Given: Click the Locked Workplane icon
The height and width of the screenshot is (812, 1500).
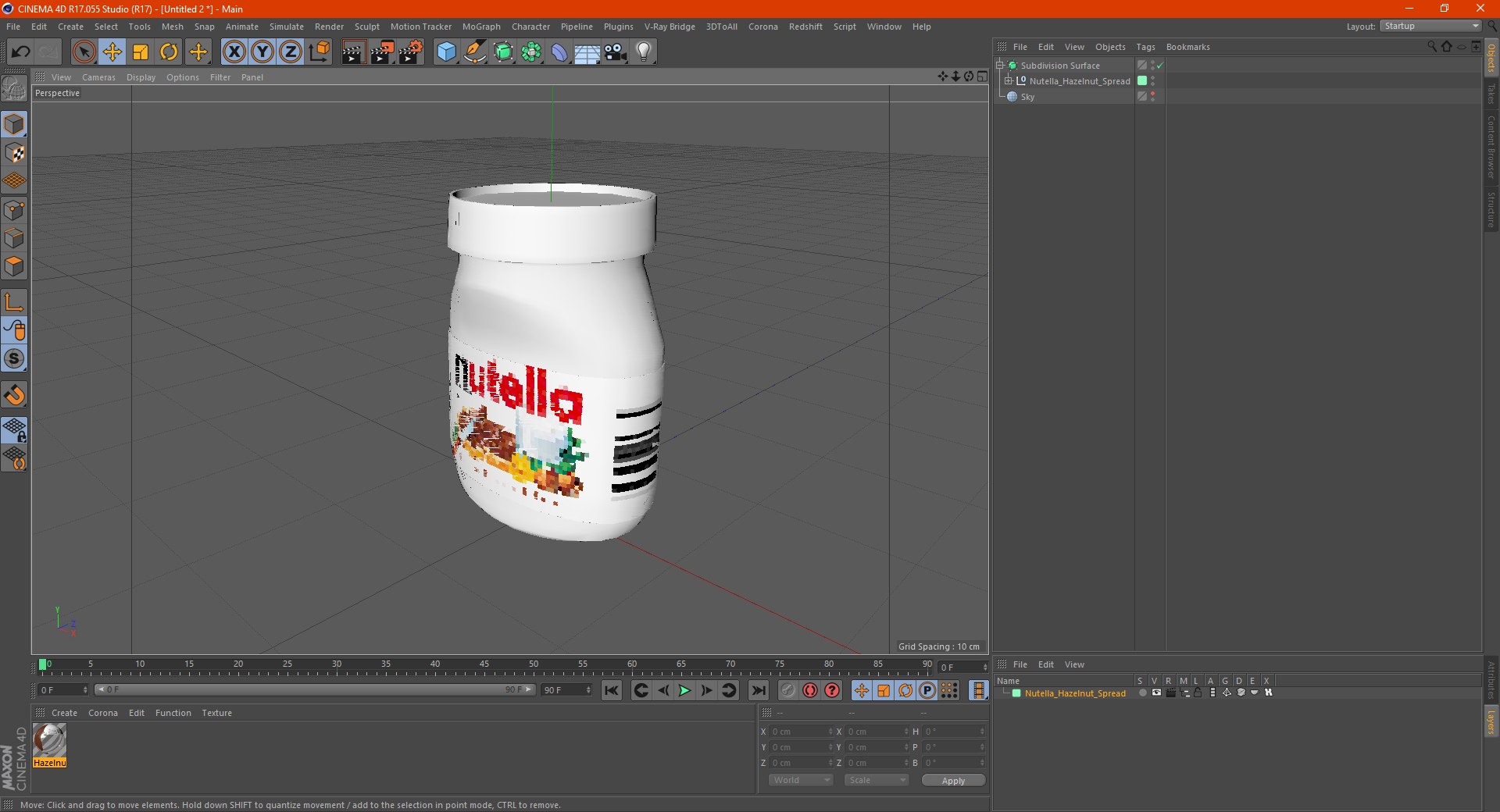Looking at the screenshot, I should click(x=15, y=429).
